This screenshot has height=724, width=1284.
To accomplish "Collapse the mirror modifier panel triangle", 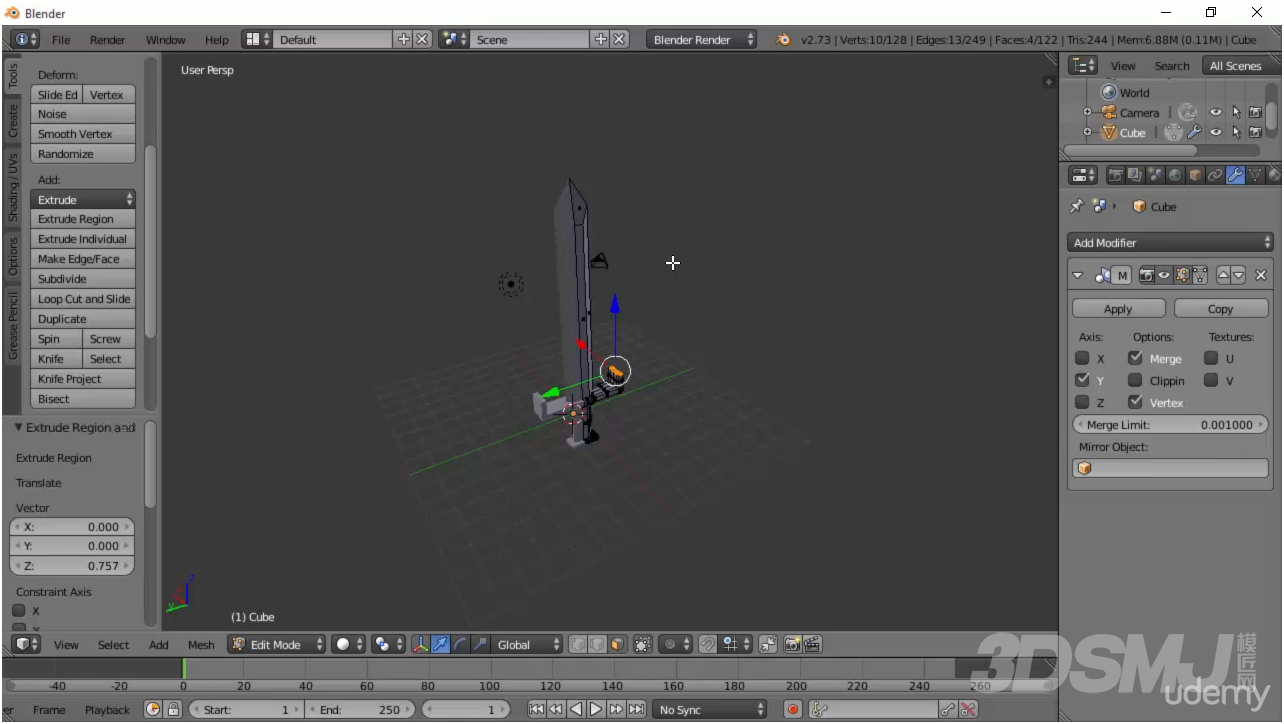I will [1077, 275].
